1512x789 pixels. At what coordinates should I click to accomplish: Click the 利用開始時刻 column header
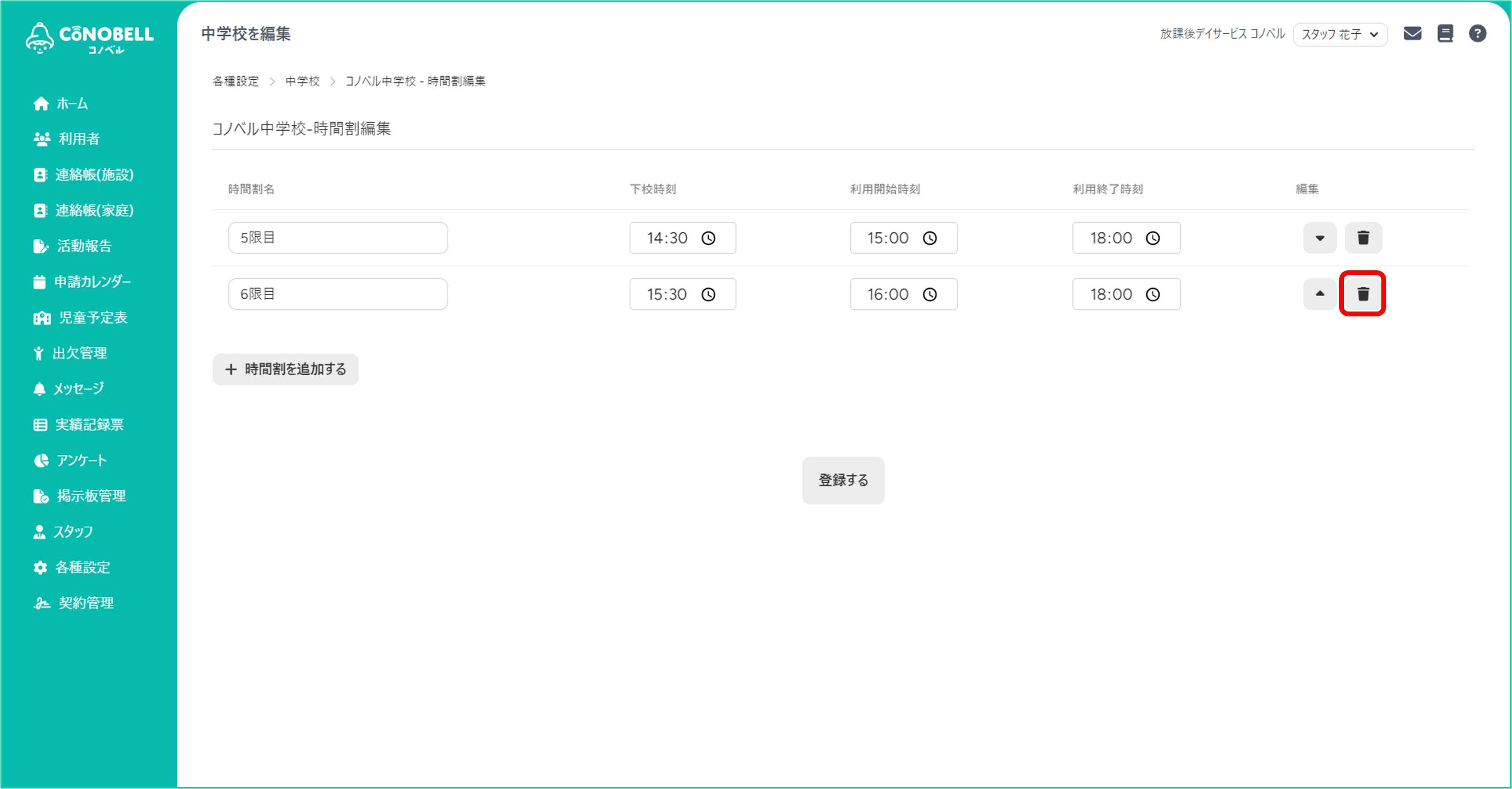pos(885,189)
